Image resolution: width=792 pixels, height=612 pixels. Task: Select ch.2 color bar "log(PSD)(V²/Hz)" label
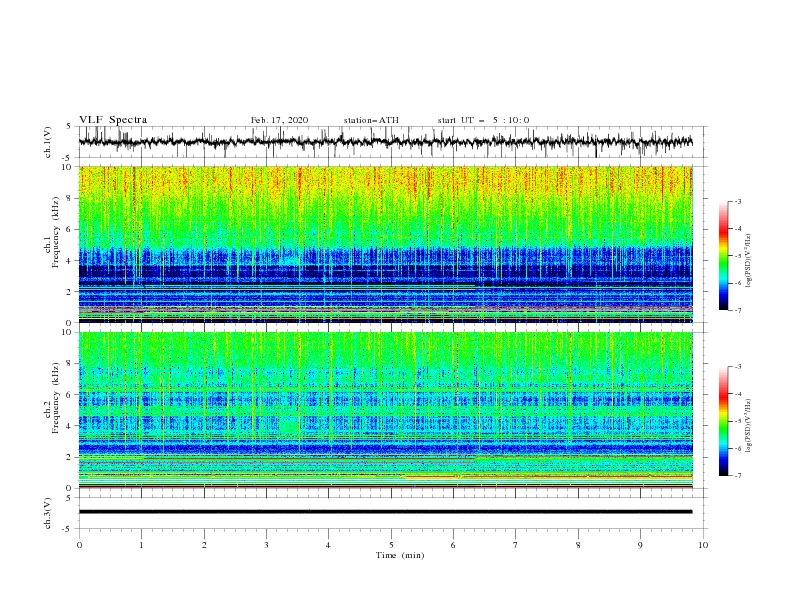[748, 425]
